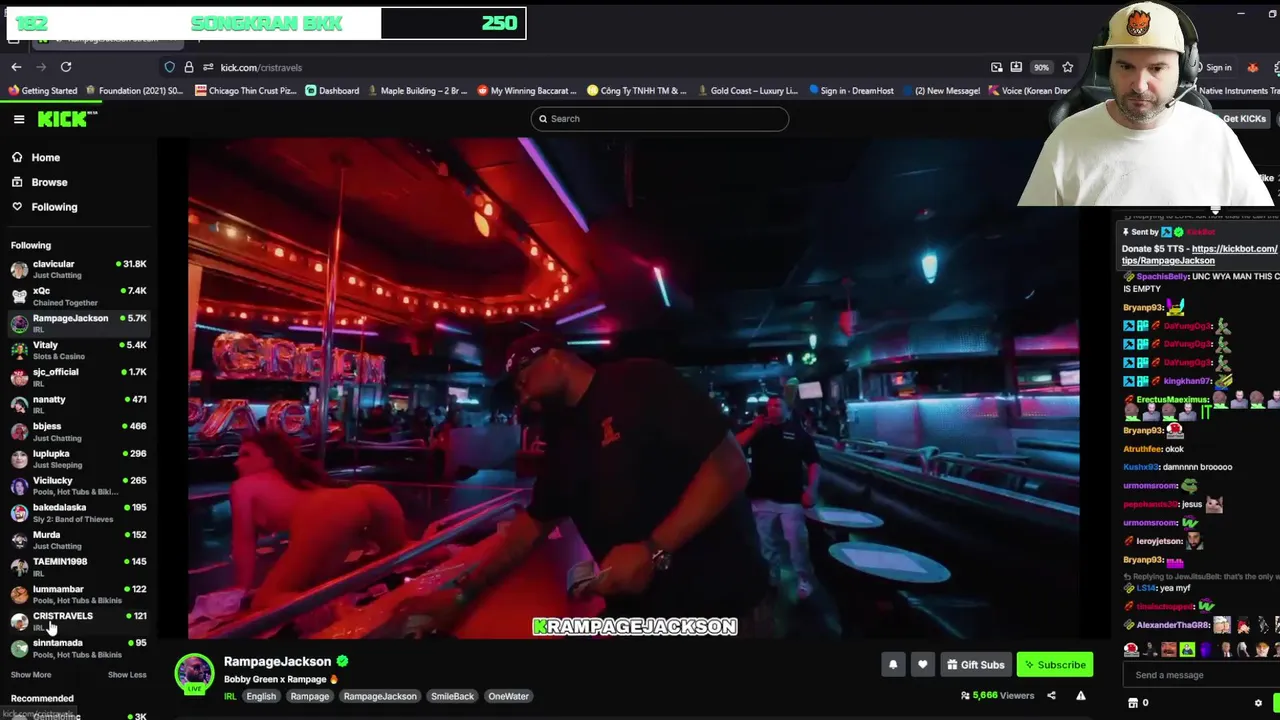This screenshot has width=1280, height=720.
Task: Click the IRL category link under stream title
Action: pyautogui.click(x=230, y=696)
